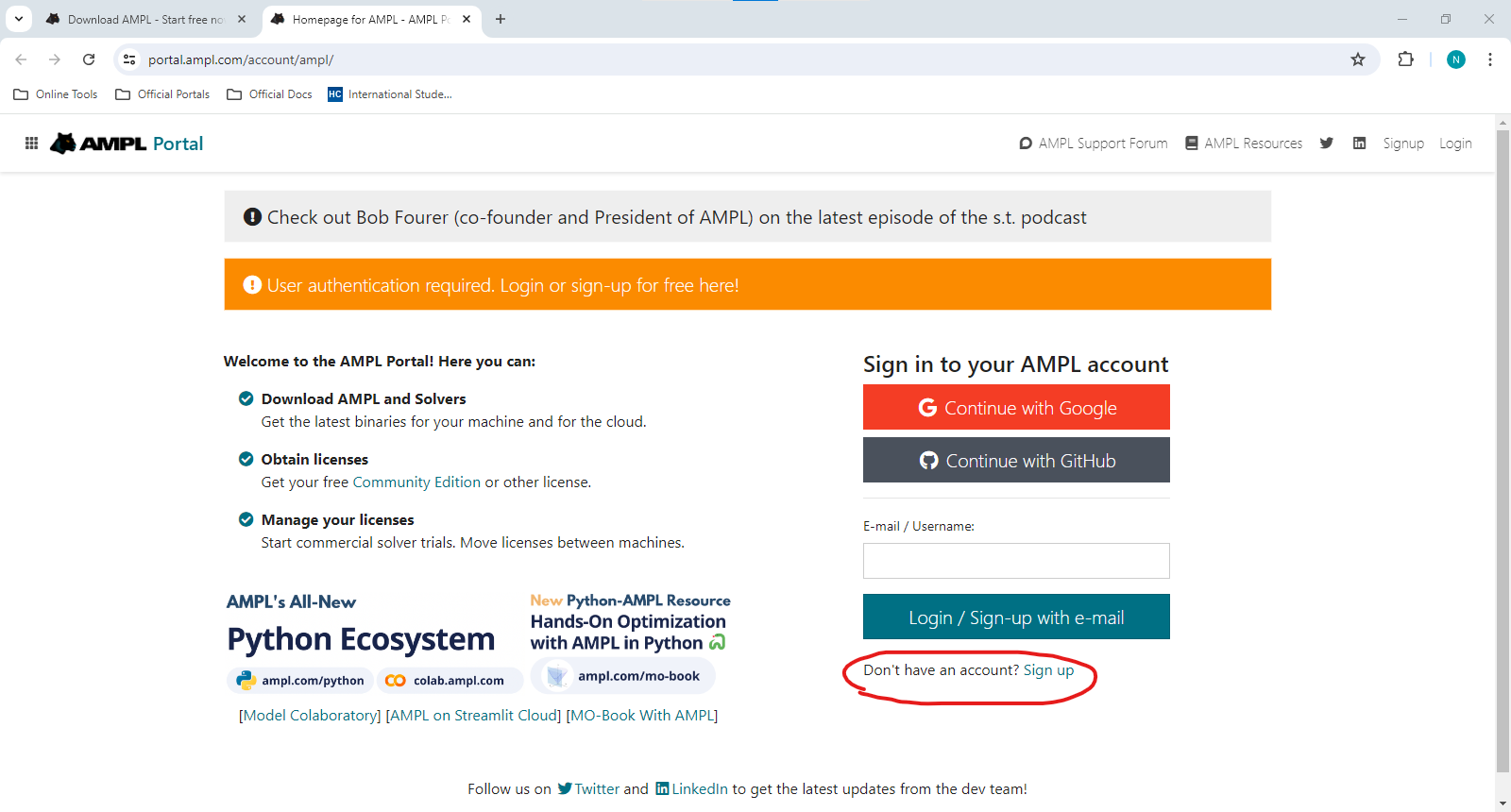Click the E-mail / Username field
The width and height of the screenshot is (1511, 812).
click(x=1016, y=561)
